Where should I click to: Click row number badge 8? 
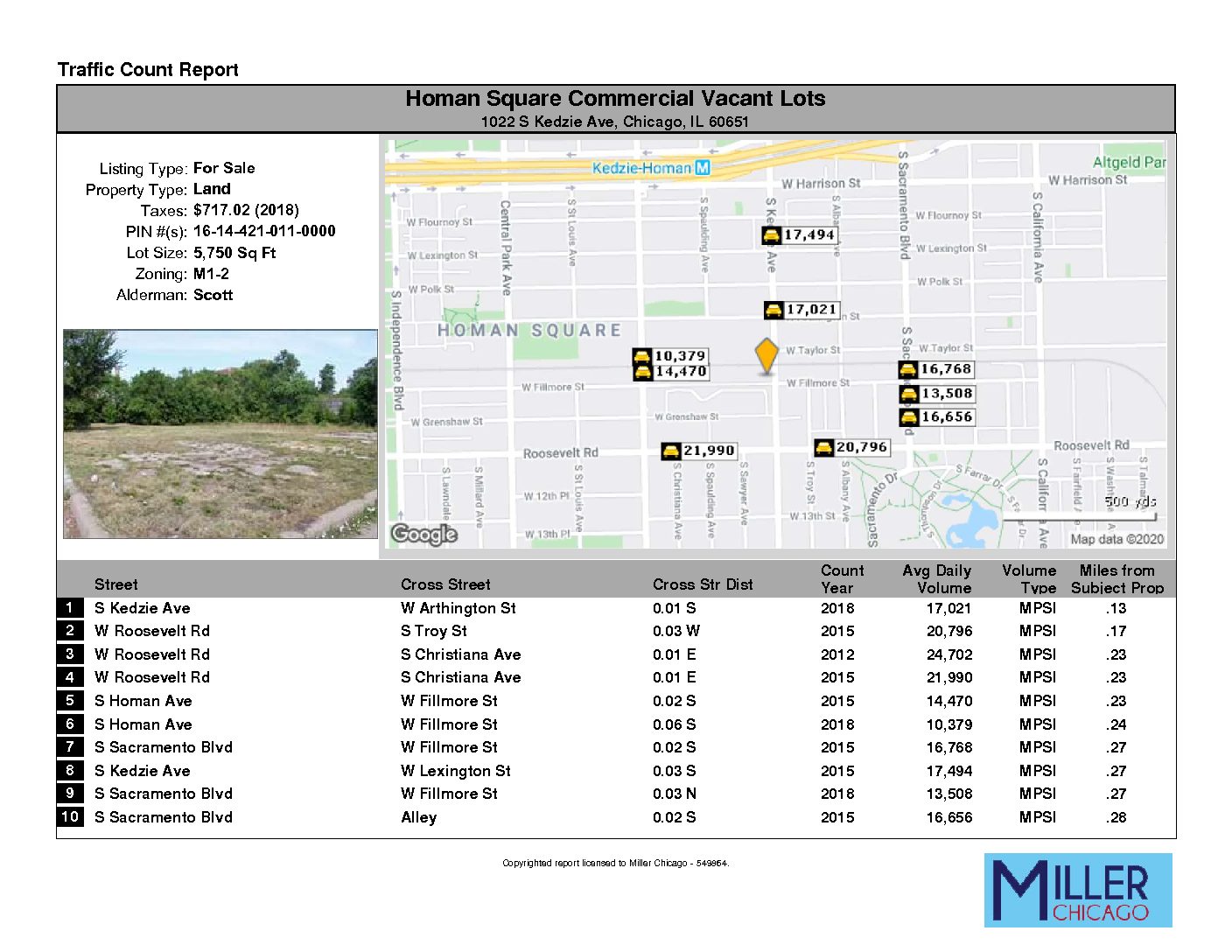click(70, 770)
